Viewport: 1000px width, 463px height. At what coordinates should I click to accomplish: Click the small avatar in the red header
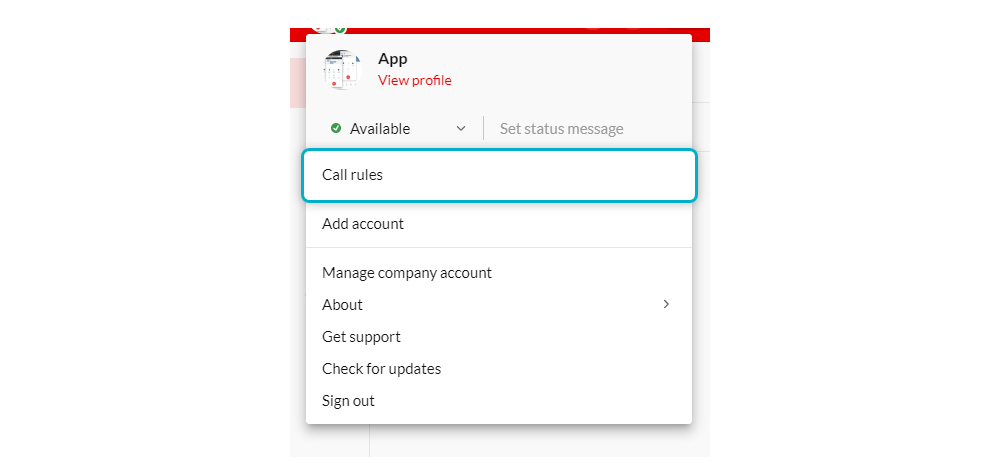click(322, 29)
